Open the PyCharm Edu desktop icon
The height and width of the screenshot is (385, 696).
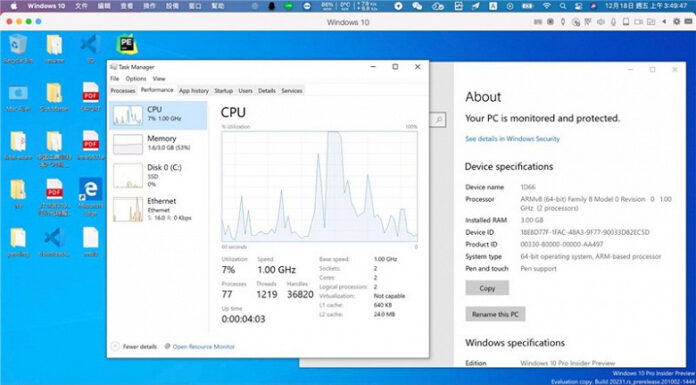click(x=127, y=44)
